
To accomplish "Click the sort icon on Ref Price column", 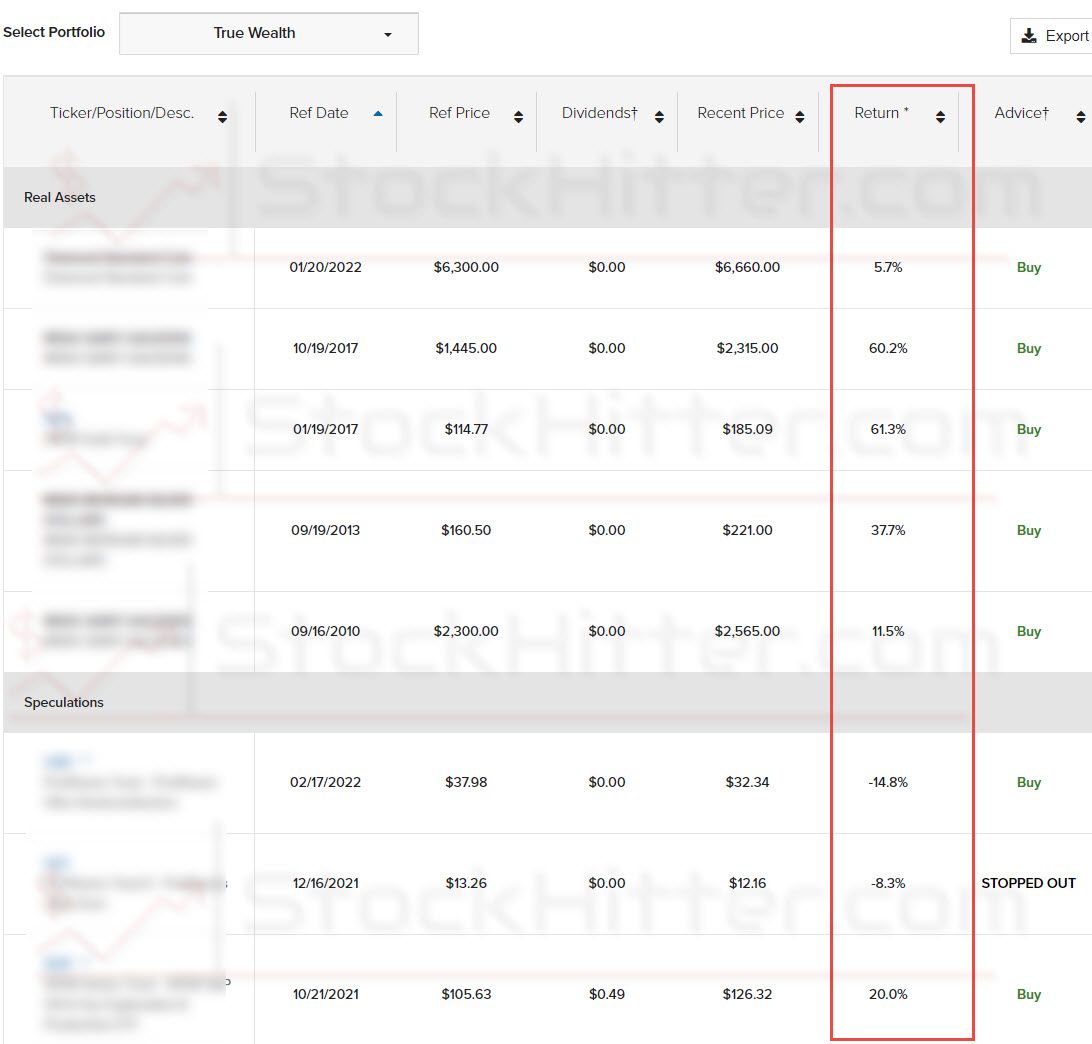I will [x=518, y=116].
